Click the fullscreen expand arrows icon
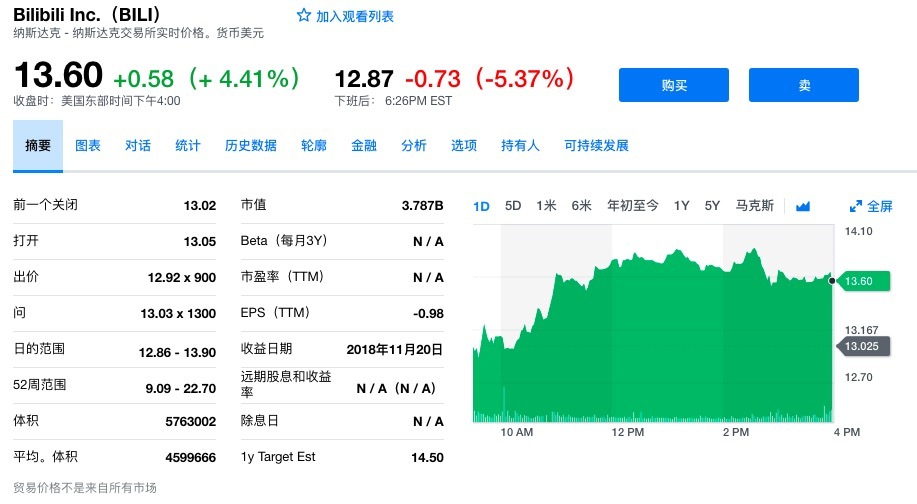The width and height of the screenshot is (917, 504). pos(856,206)
